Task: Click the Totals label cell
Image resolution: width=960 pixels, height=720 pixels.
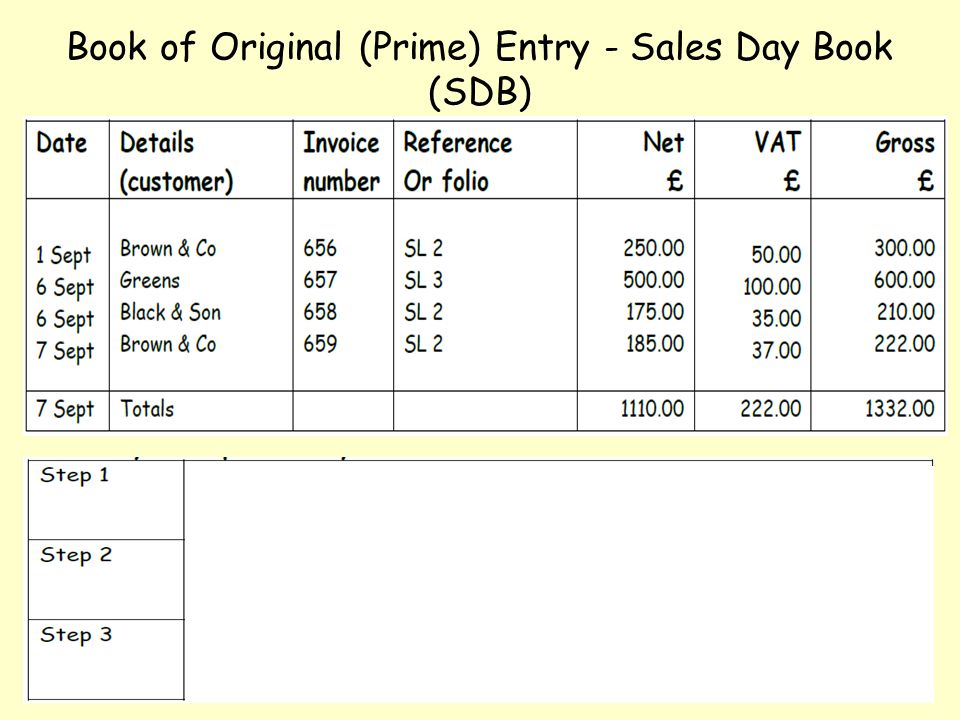Action: click(x=201, y=411)
